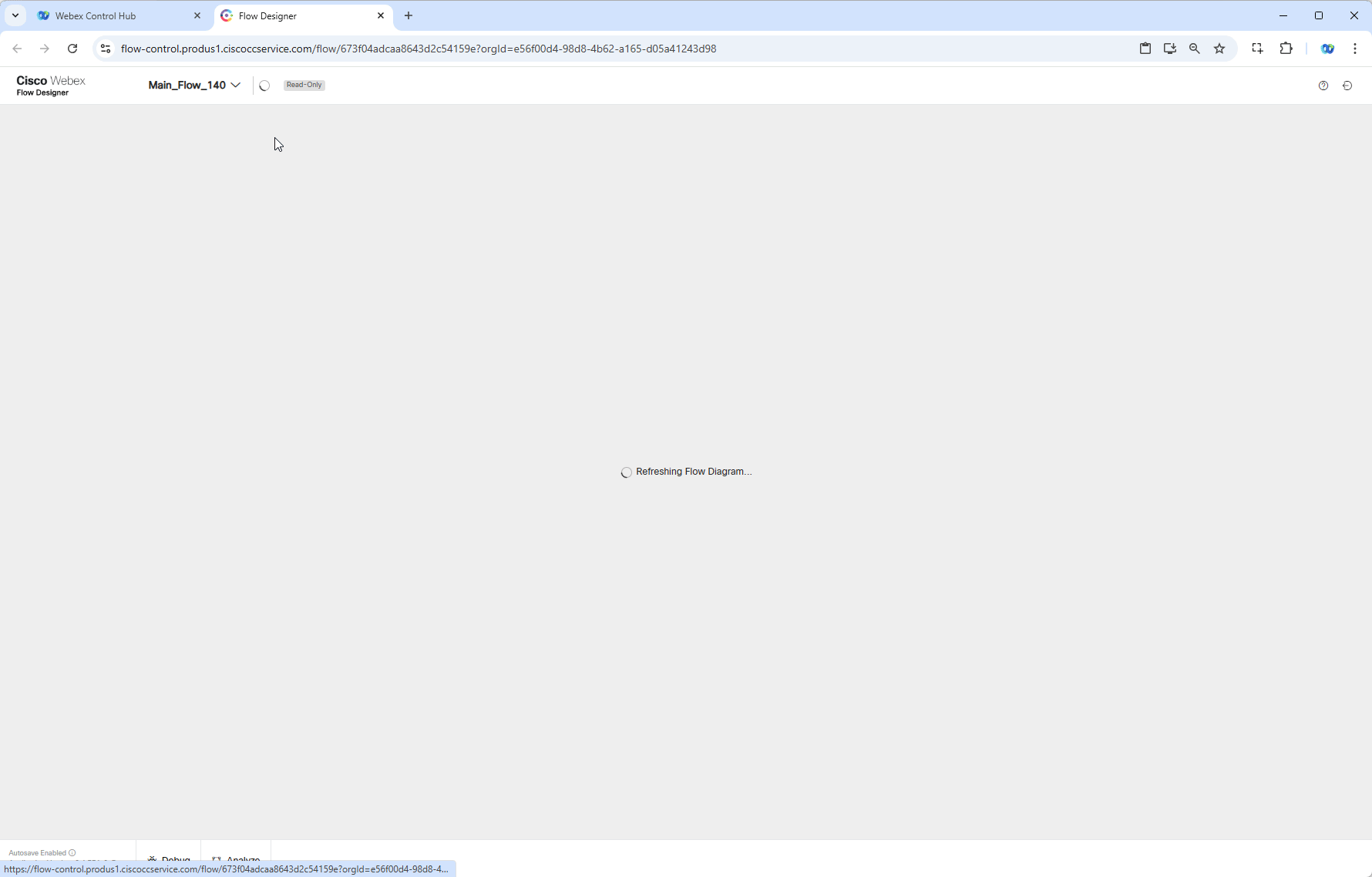Image resolution: width=1372 pixels, height=877 pixels.
Task: Open the browser Extensions puzzle icon
Action: coord(1286,49)
